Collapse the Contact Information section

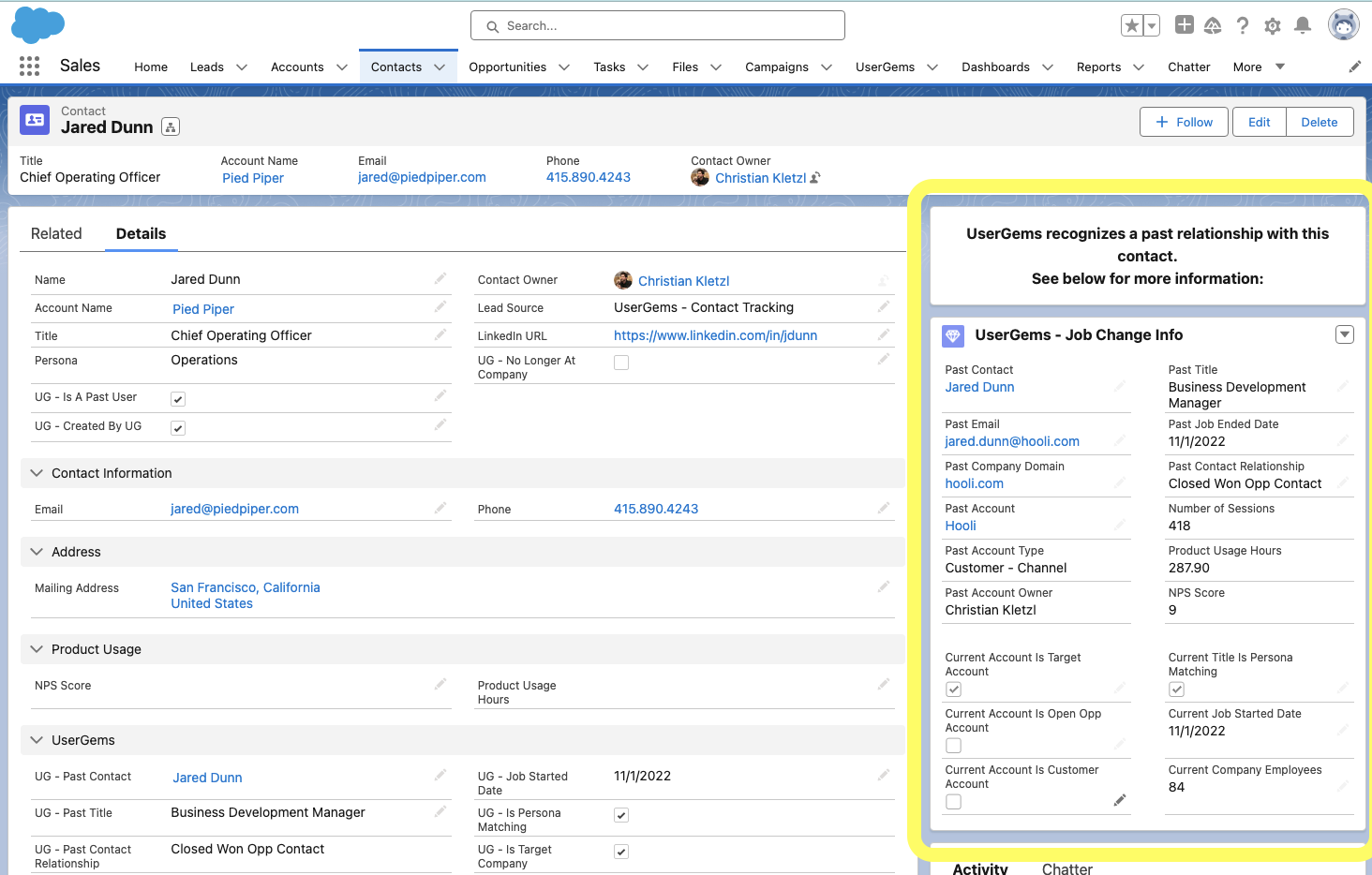[x=37, y=473]
